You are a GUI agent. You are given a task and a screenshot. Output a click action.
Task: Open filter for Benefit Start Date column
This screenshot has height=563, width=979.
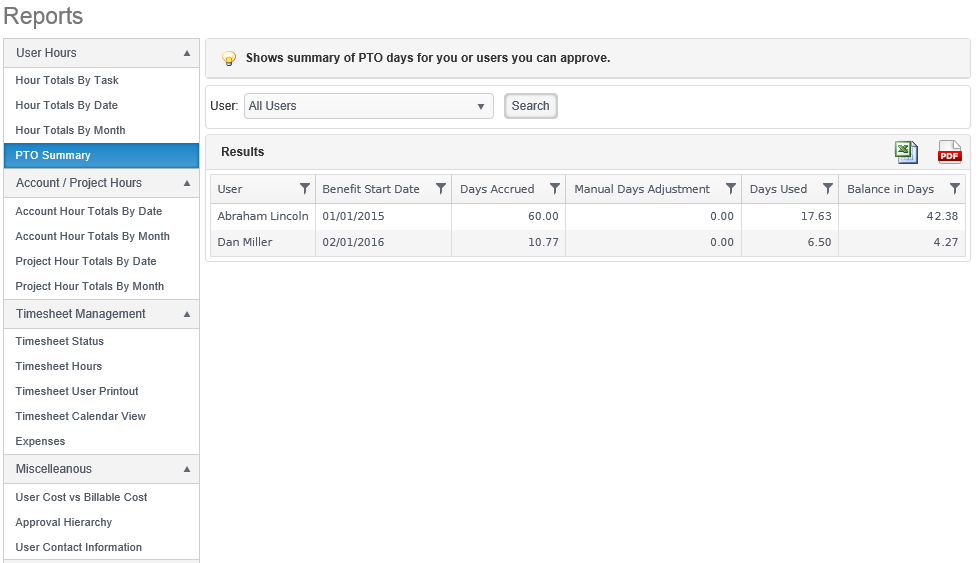[441, 188]
